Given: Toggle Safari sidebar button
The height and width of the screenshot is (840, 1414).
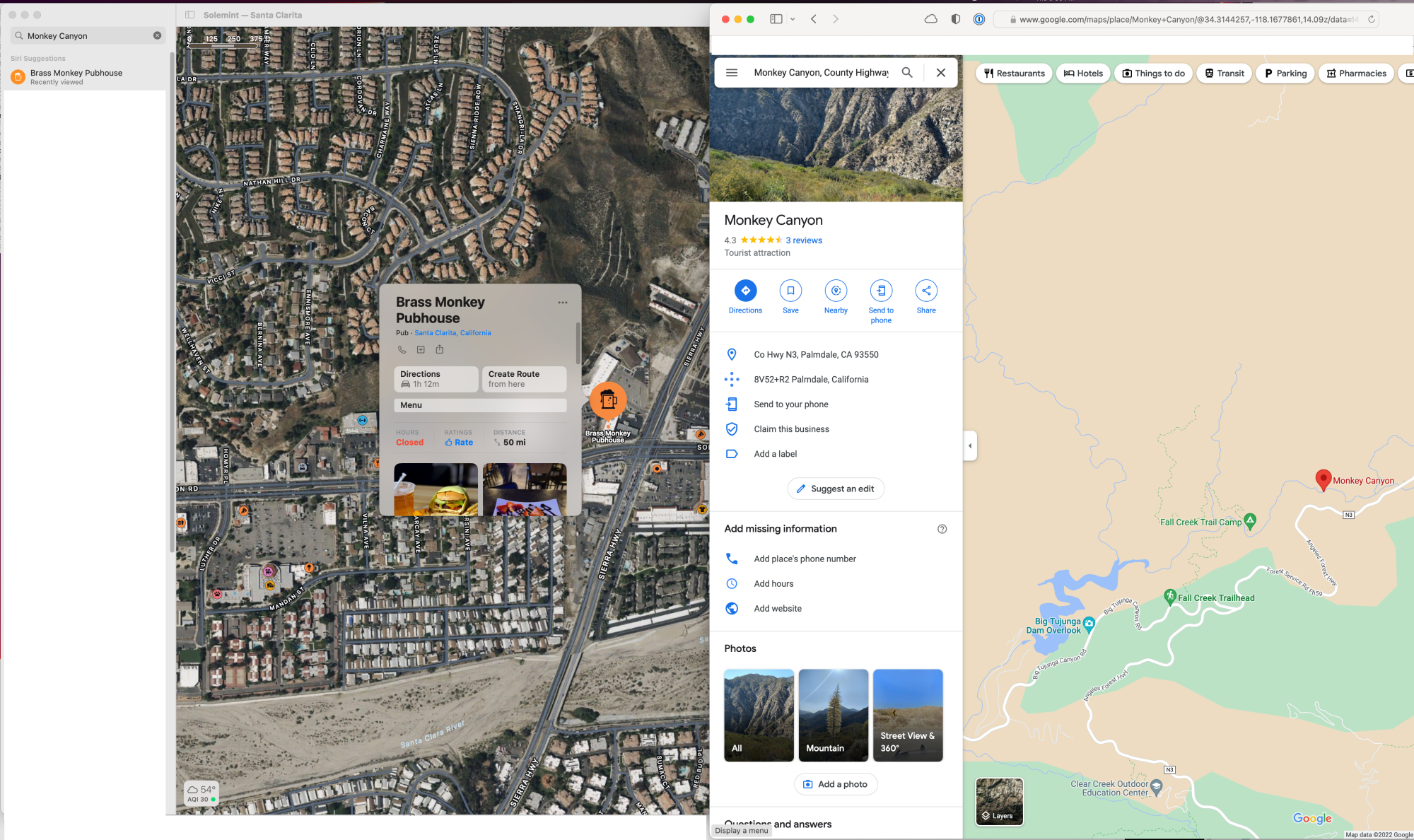Looking at the screenshot, I should pos(776,19).
